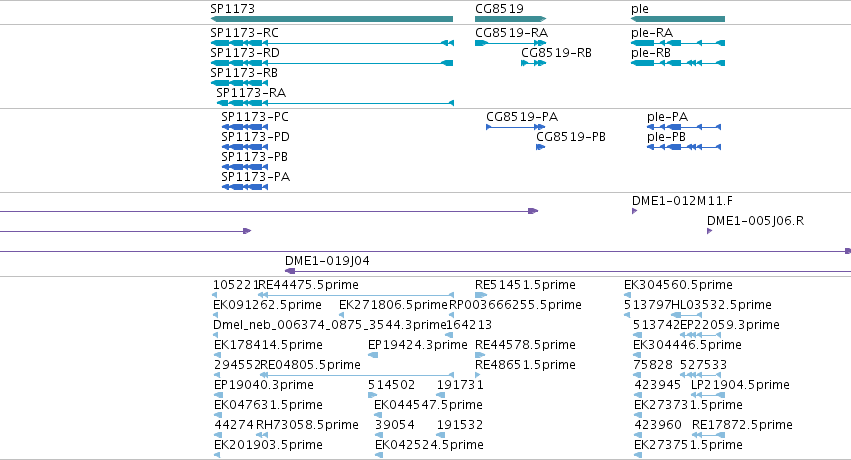Select the SP1173 gene bar

(x=332, y=19)
